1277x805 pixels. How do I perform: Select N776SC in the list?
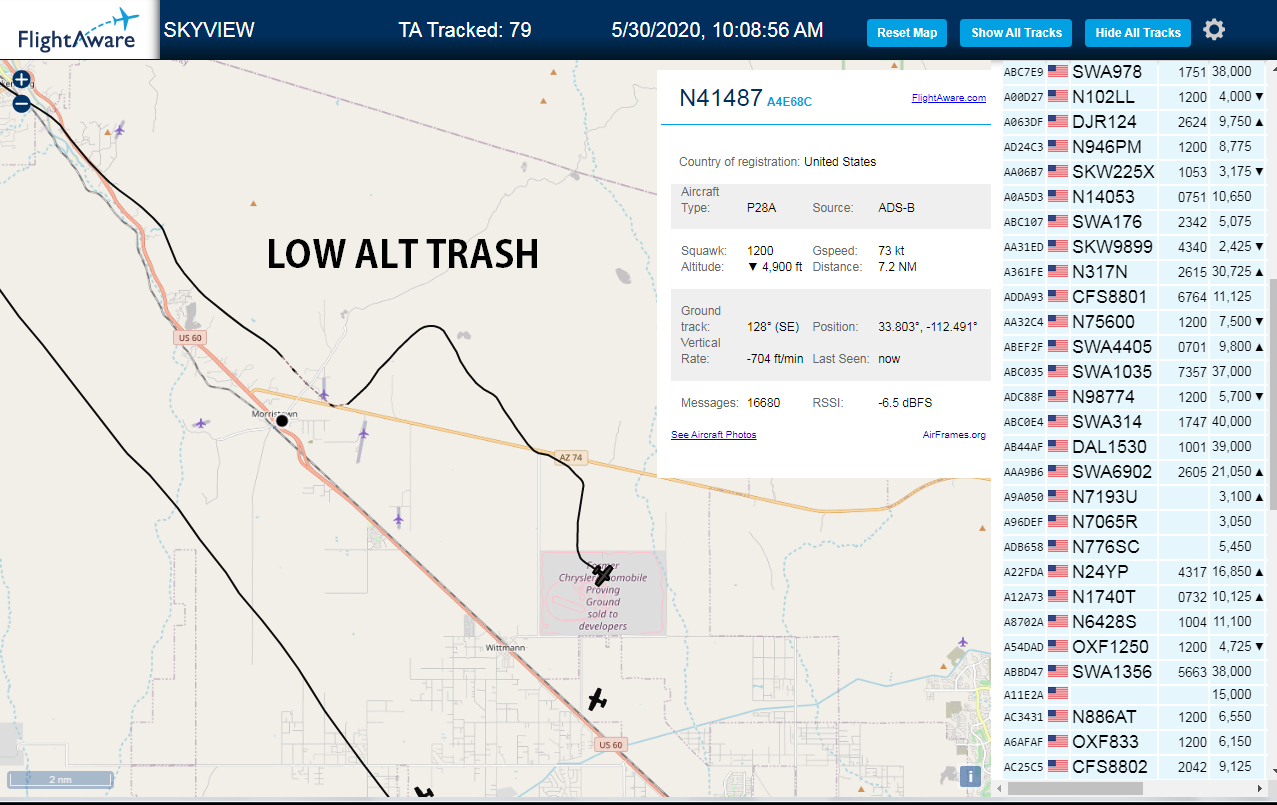coord(1134,547)
